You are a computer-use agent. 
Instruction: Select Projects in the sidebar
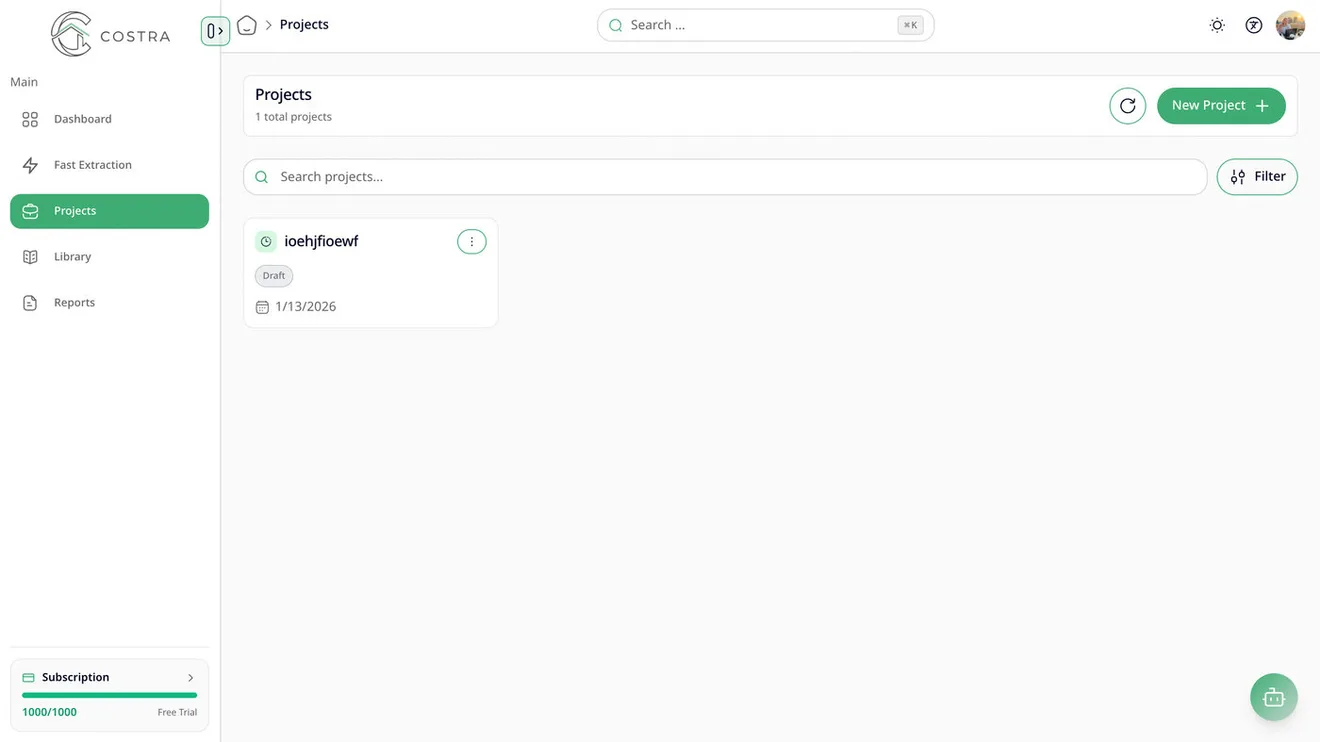tap(109, 211)
